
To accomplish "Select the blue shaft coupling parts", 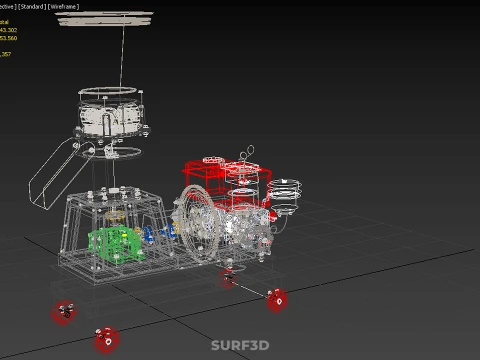I will coord(159,232).
